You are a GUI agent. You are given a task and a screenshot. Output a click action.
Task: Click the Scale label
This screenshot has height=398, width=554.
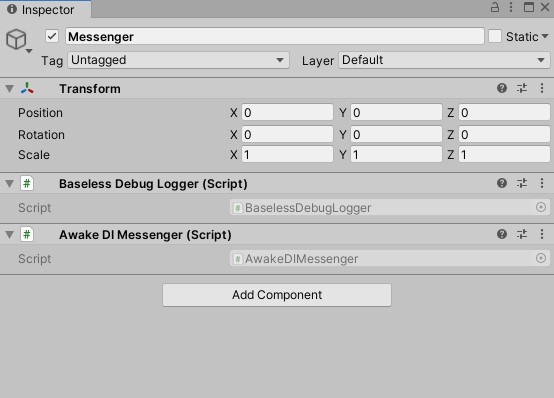click(x=34, y=155)
